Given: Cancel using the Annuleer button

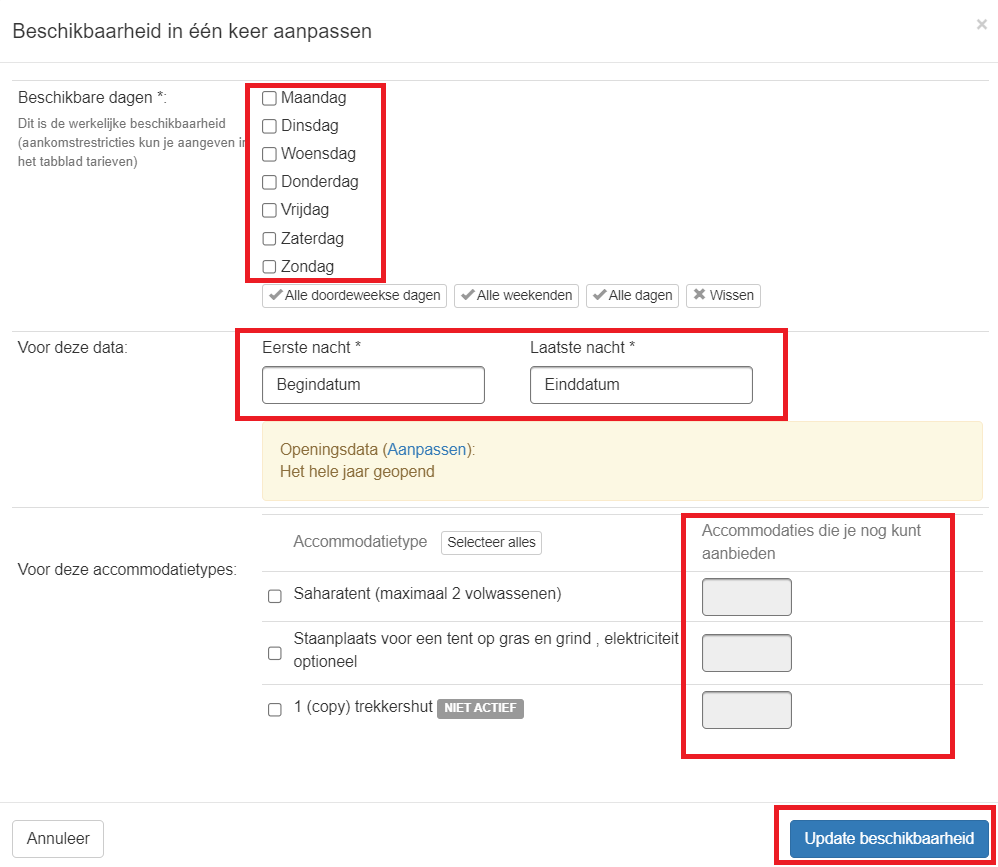Looking at the screenshot, I should click(x=58, y=838).
